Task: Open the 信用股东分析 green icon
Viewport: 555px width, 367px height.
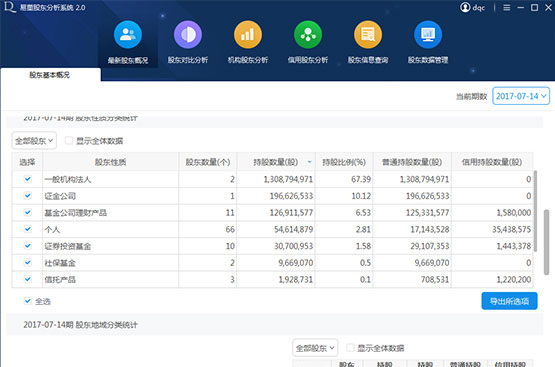Action: (308, 35)
